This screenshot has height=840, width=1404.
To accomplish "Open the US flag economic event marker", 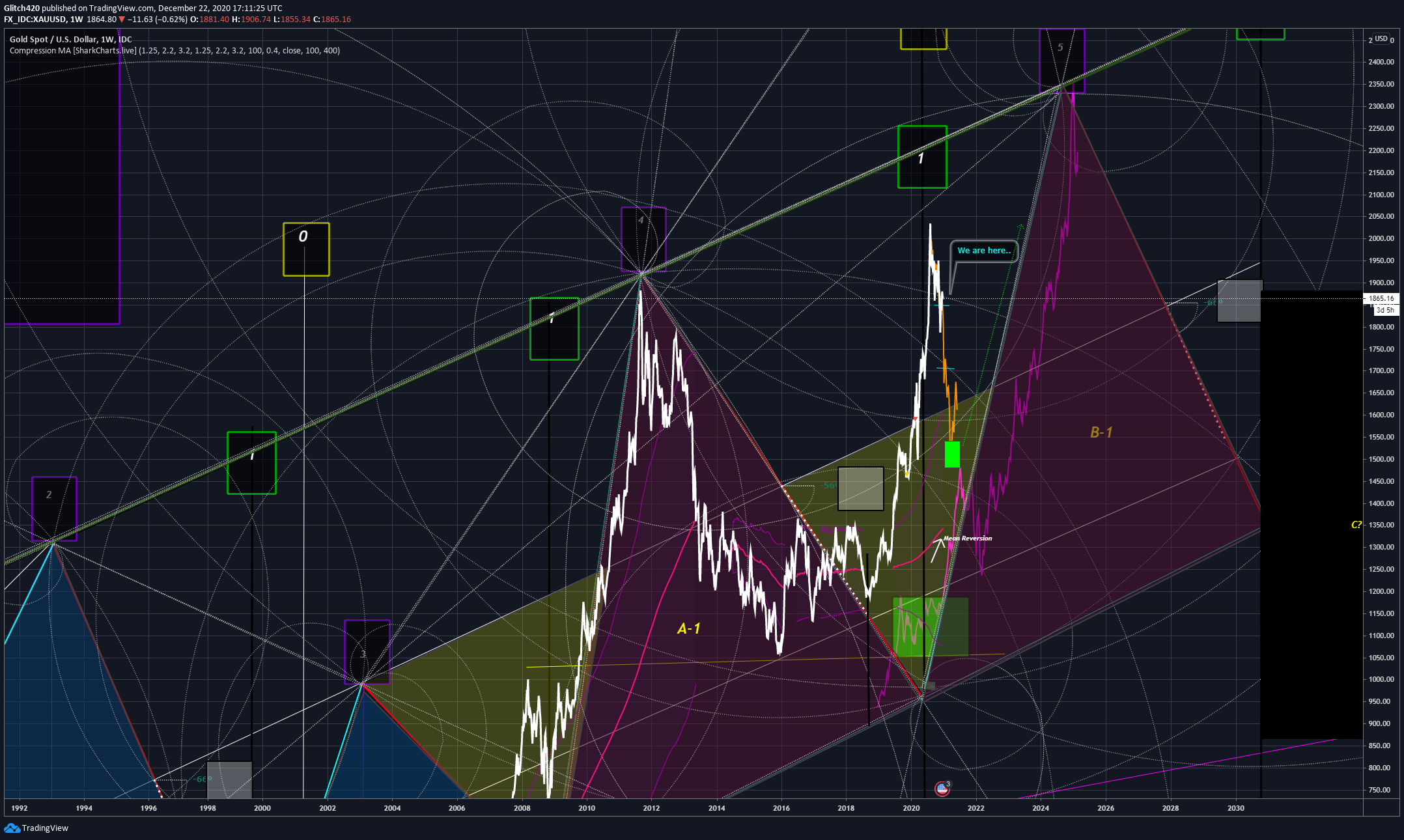I will pyautogui.click(x=942, y=789).
